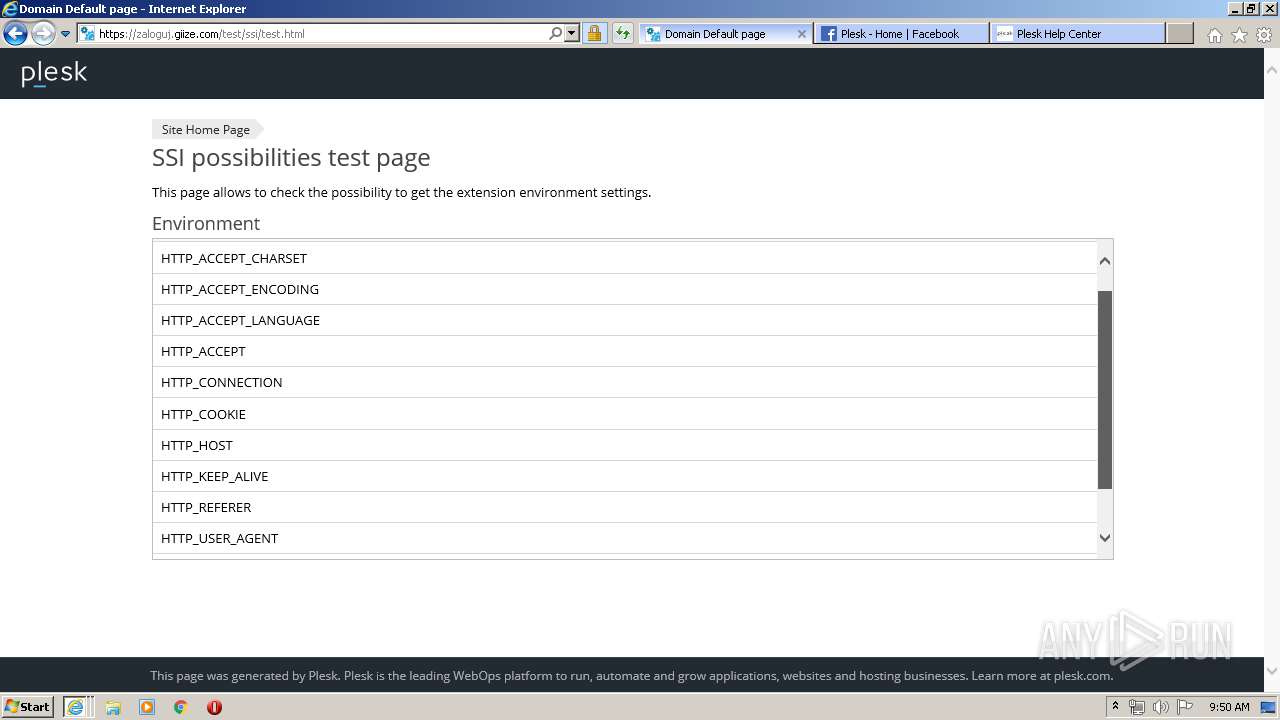Select HTTP_COOKIE row
1280x720 pixels.
(x=625, y=414)
